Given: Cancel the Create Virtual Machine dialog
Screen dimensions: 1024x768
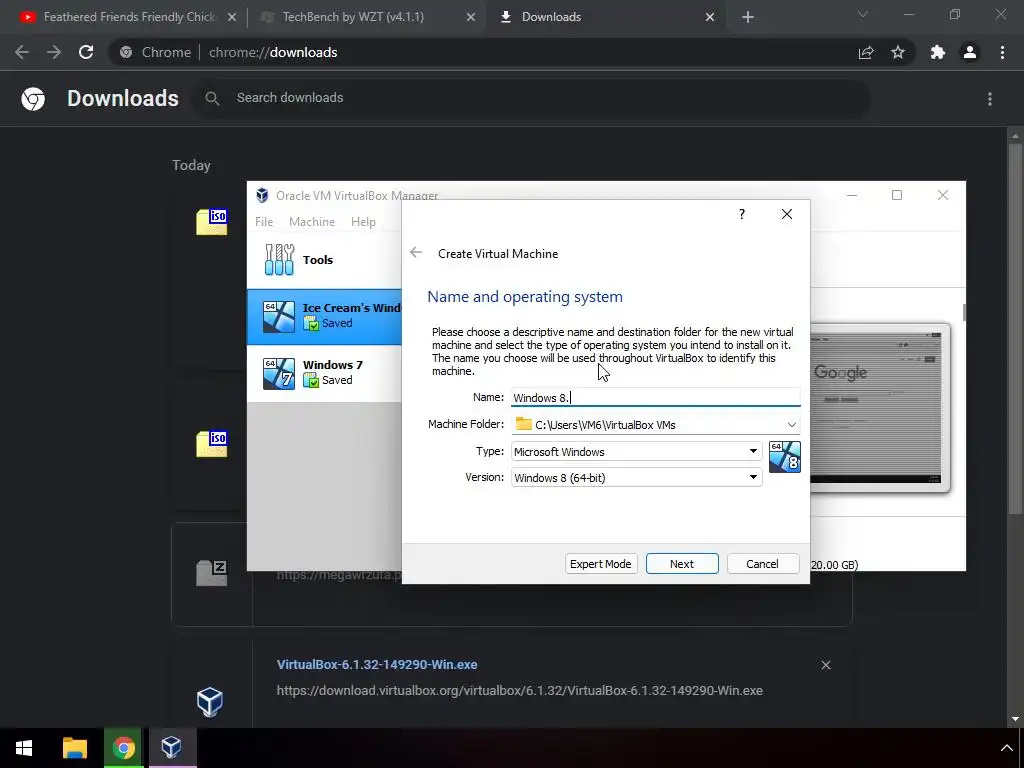Looking at the screenshot, I should [x=762, y=564].
